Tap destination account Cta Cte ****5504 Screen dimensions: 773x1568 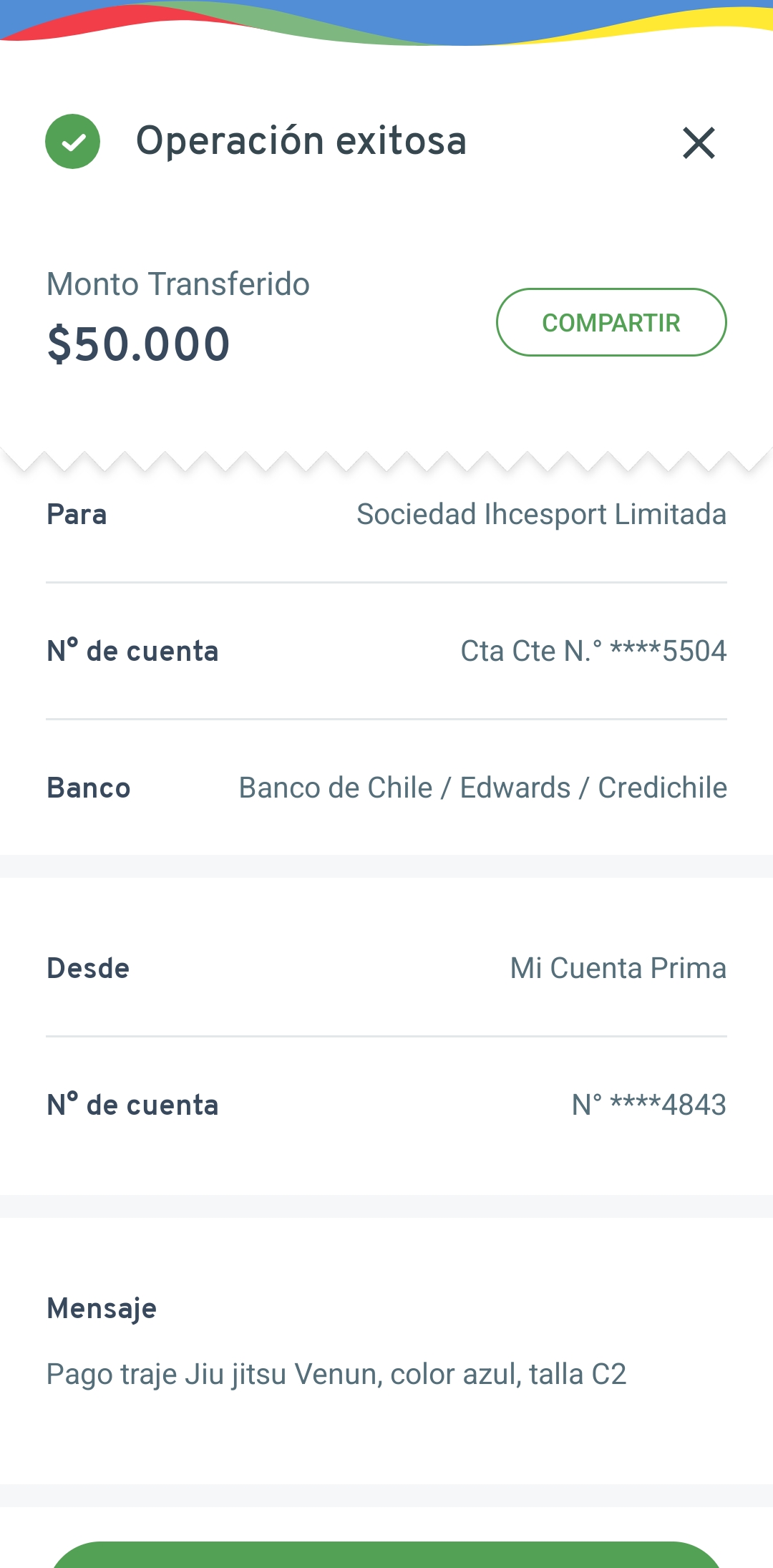click(x=593, y=652)
